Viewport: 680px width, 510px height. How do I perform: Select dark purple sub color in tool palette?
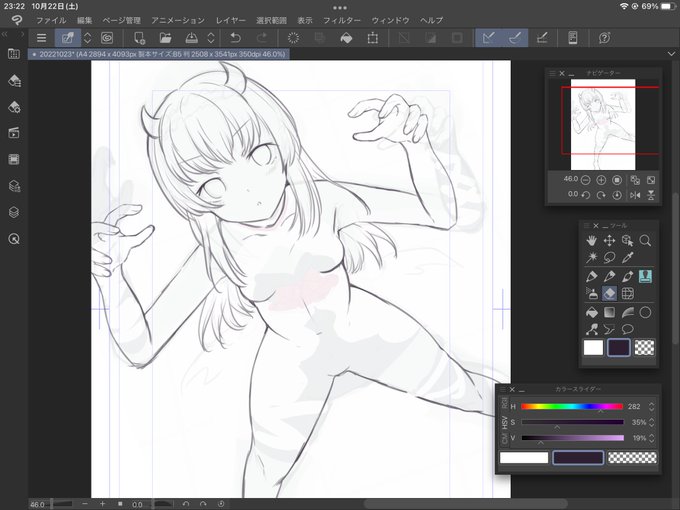[x=618, y=347]
